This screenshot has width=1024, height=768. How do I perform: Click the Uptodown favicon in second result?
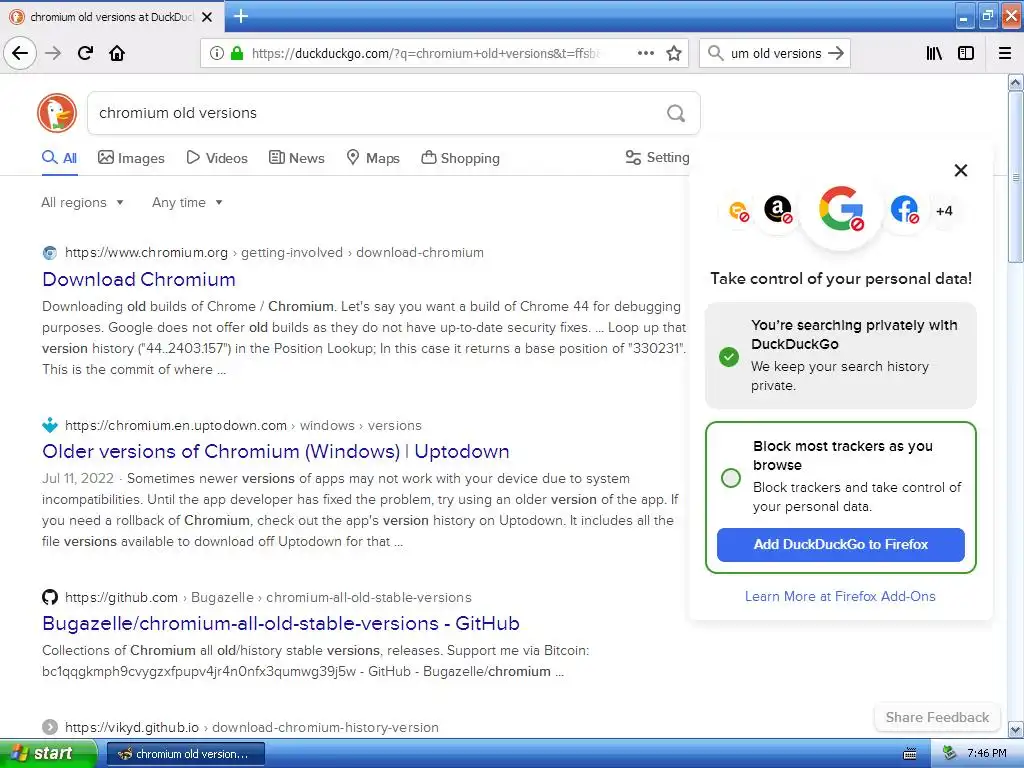click(50, 425)
